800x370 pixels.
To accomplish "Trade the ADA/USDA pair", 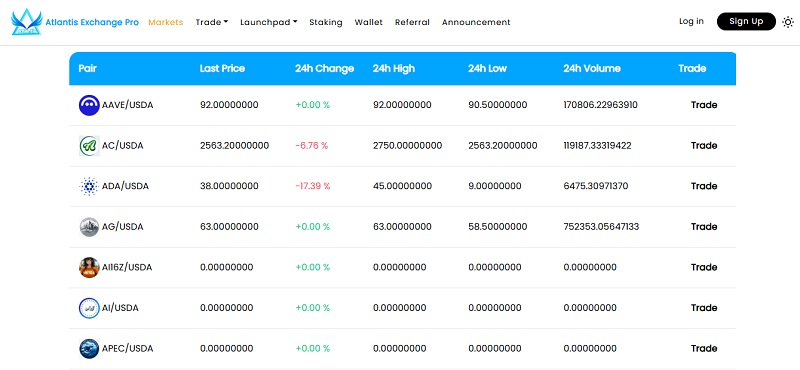I will [704, 186].
